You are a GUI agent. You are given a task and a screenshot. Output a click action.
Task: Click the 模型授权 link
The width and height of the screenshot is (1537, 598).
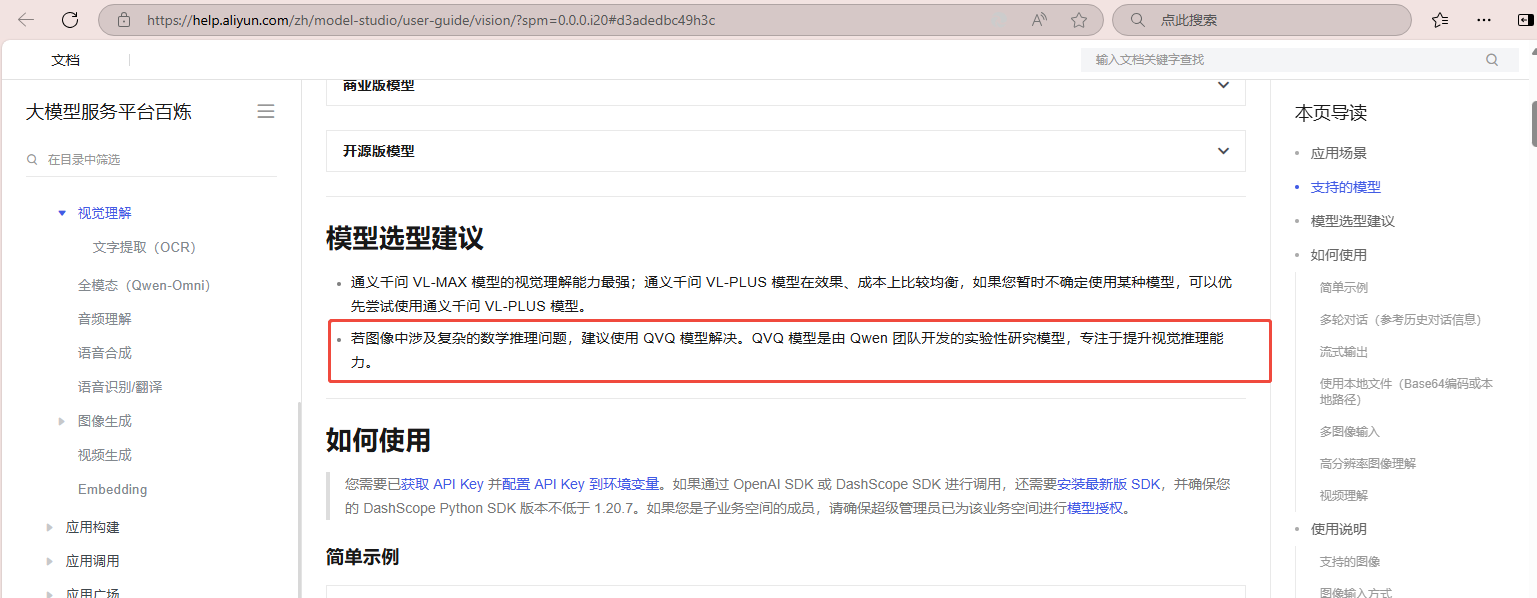(x=1096, y=508)
